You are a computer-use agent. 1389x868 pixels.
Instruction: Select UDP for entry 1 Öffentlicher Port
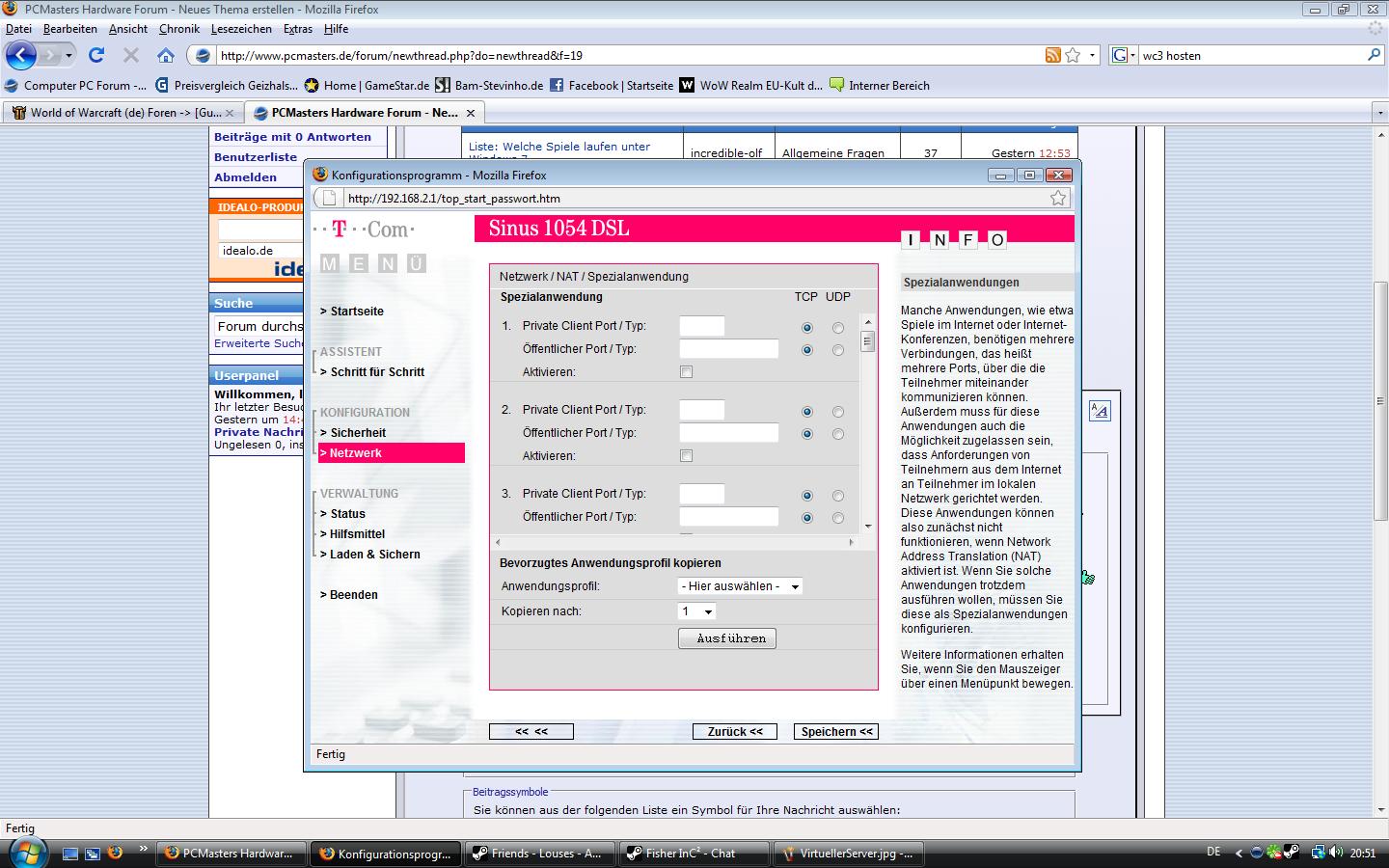838,350
